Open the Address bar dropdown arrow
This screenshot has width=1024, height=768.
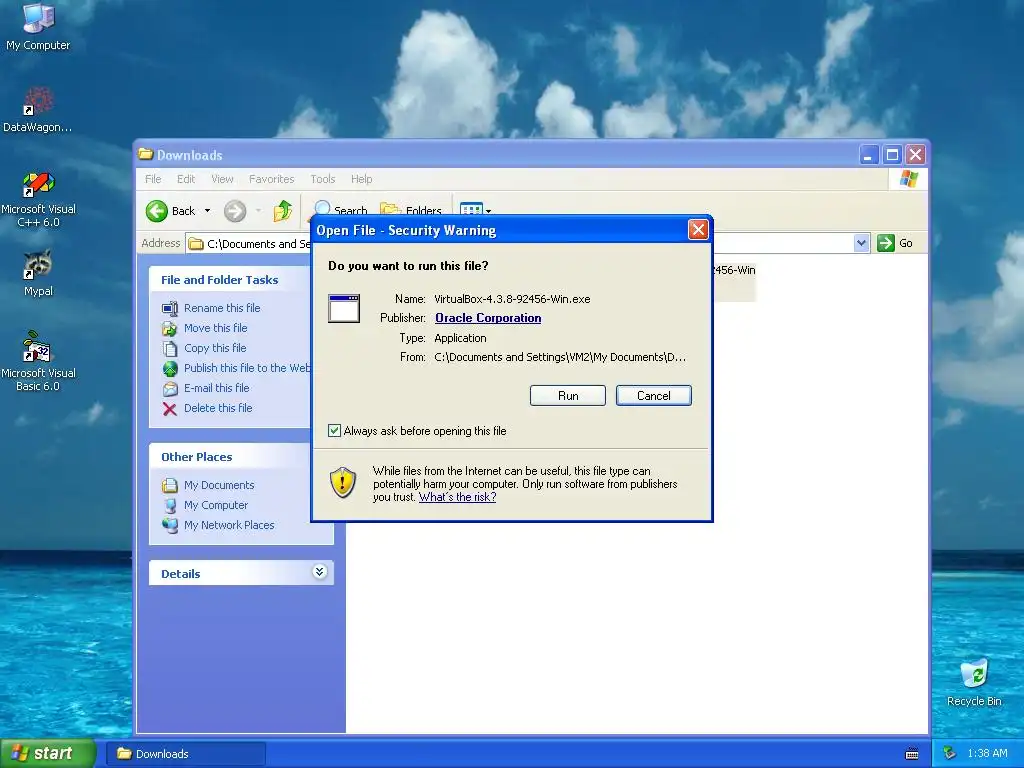click(861, 243)
